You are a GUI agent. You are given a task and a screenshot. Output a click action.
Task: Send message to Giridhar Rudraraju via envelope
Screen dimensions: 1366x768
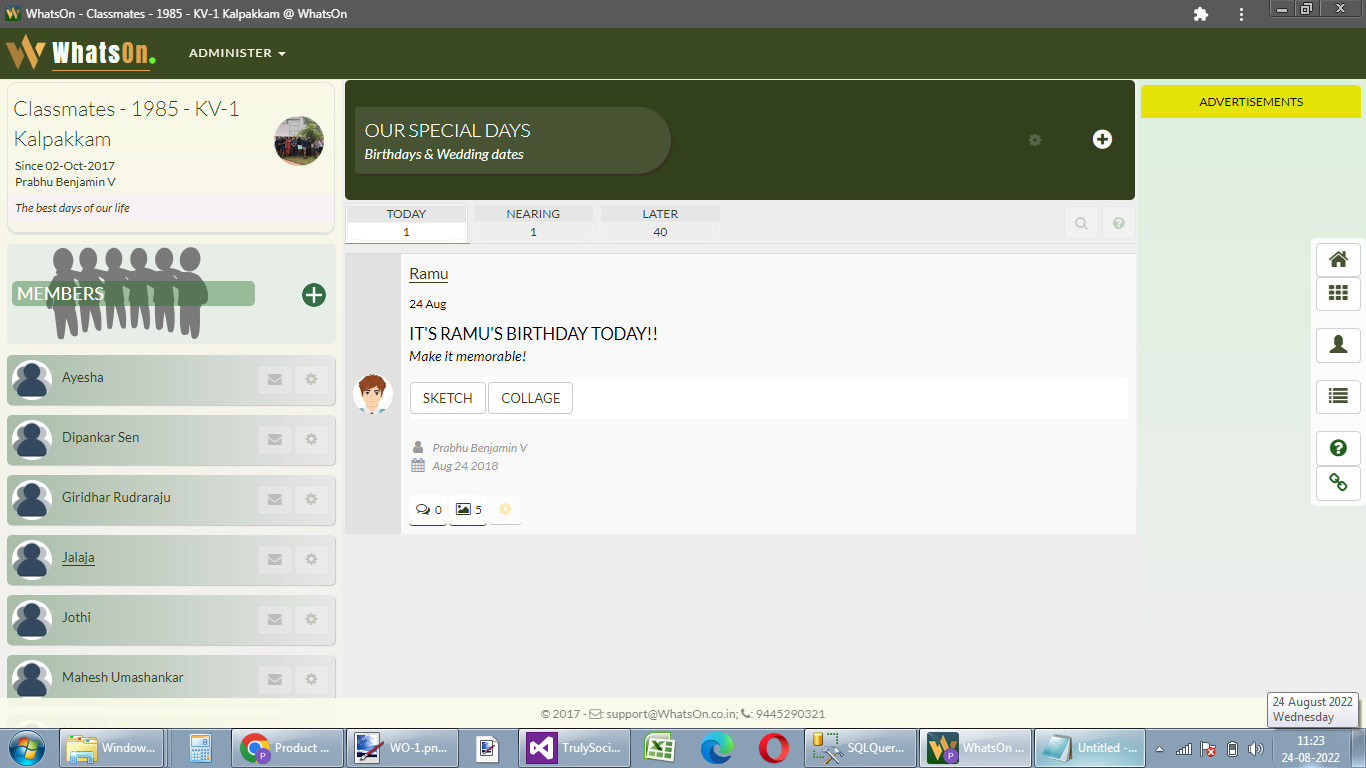coord(274,499)
